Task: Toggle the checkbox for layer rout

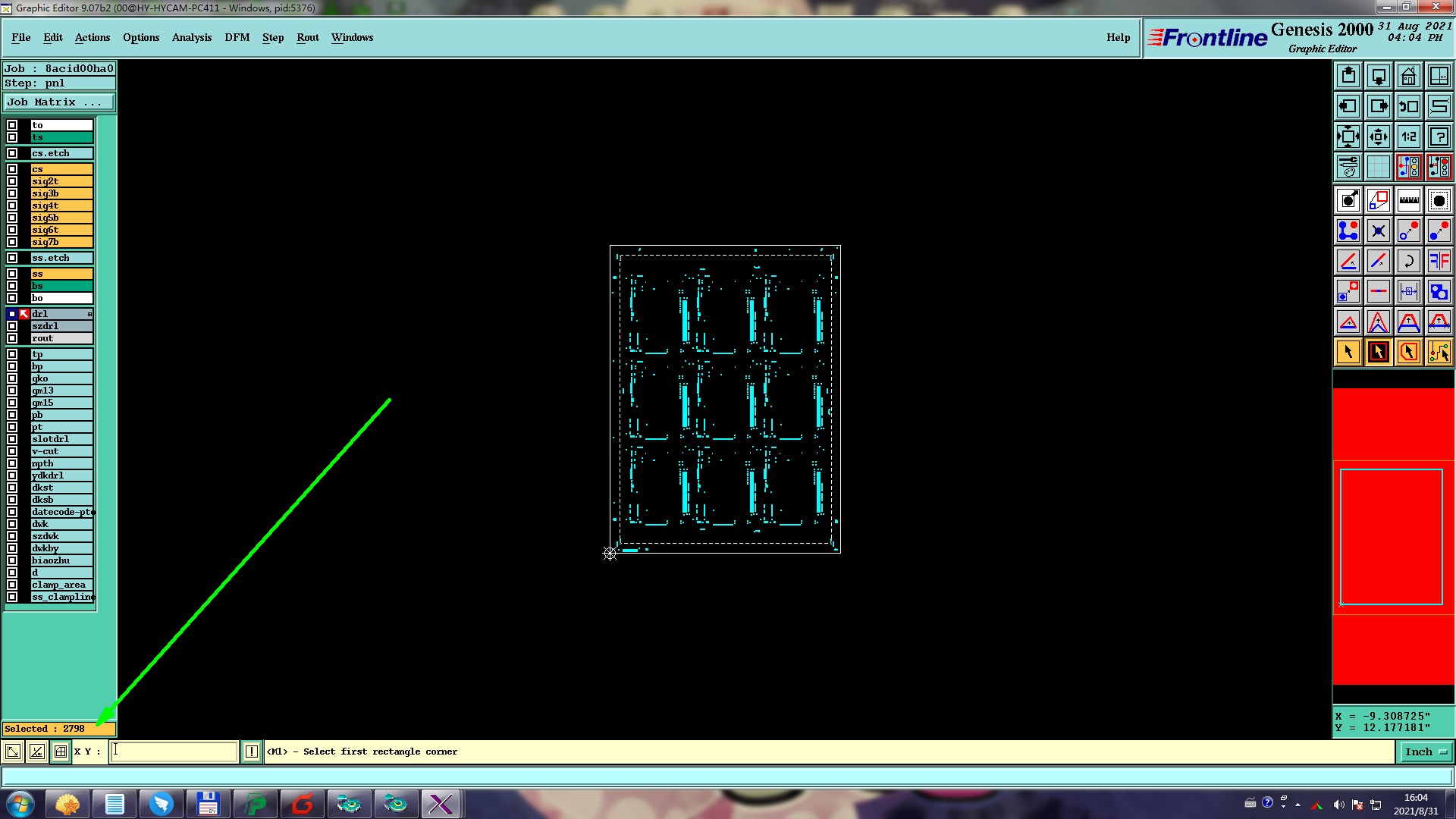Action: click(12, 338)
